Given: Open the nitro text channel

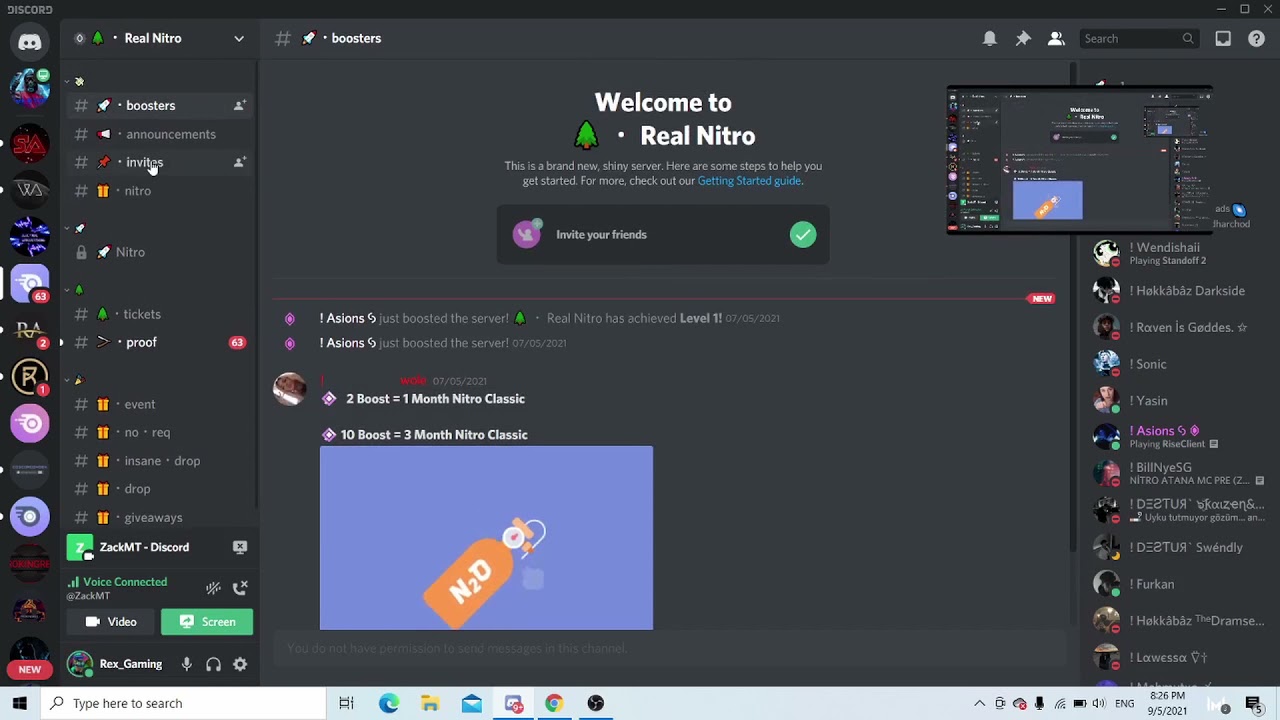Looking at the screenshot, I should pyautogui.click(x=159, y=191).
